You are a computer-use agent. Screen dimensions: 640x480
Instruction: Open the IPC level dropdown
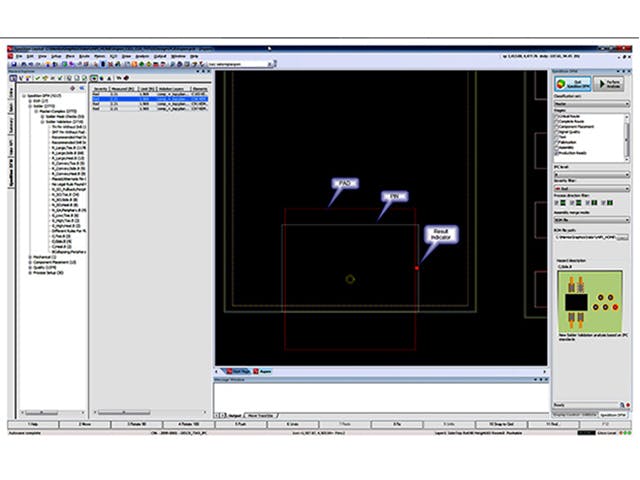click(591, 174)
